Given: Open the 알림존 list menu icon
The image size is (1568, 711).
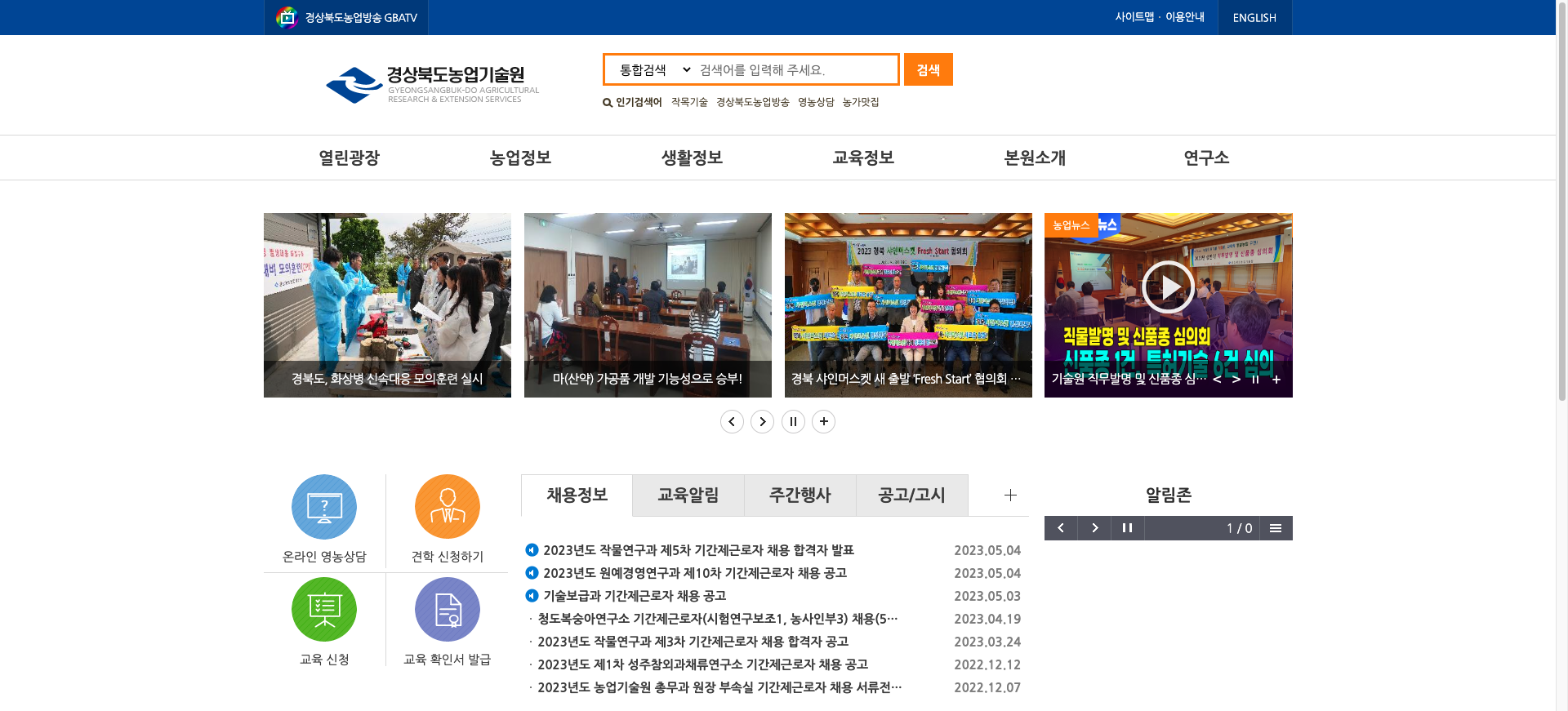Looking at the screenshot, I should pos(1276,528).
